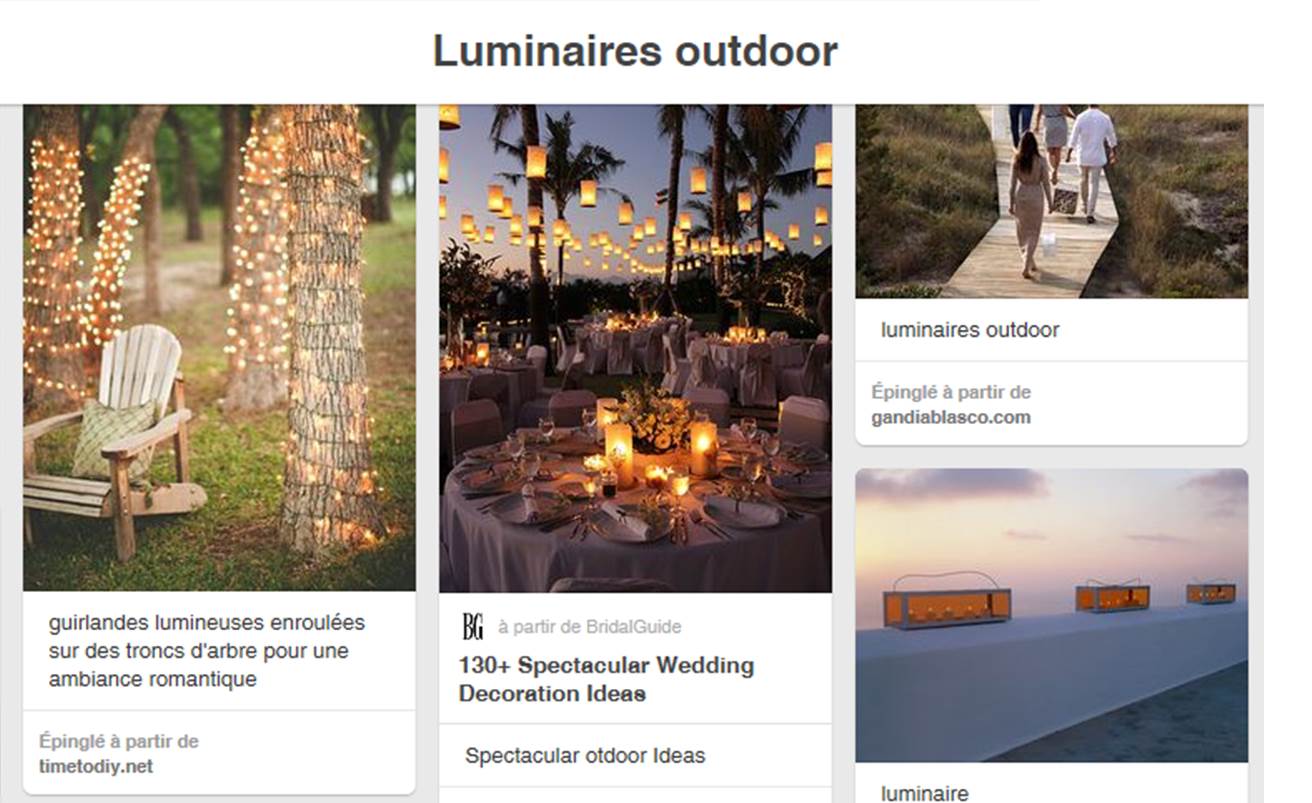The image size is (1312, 803).
Task: Visit the gandiablasco.com source link
Action: click(x=950, y=417)
